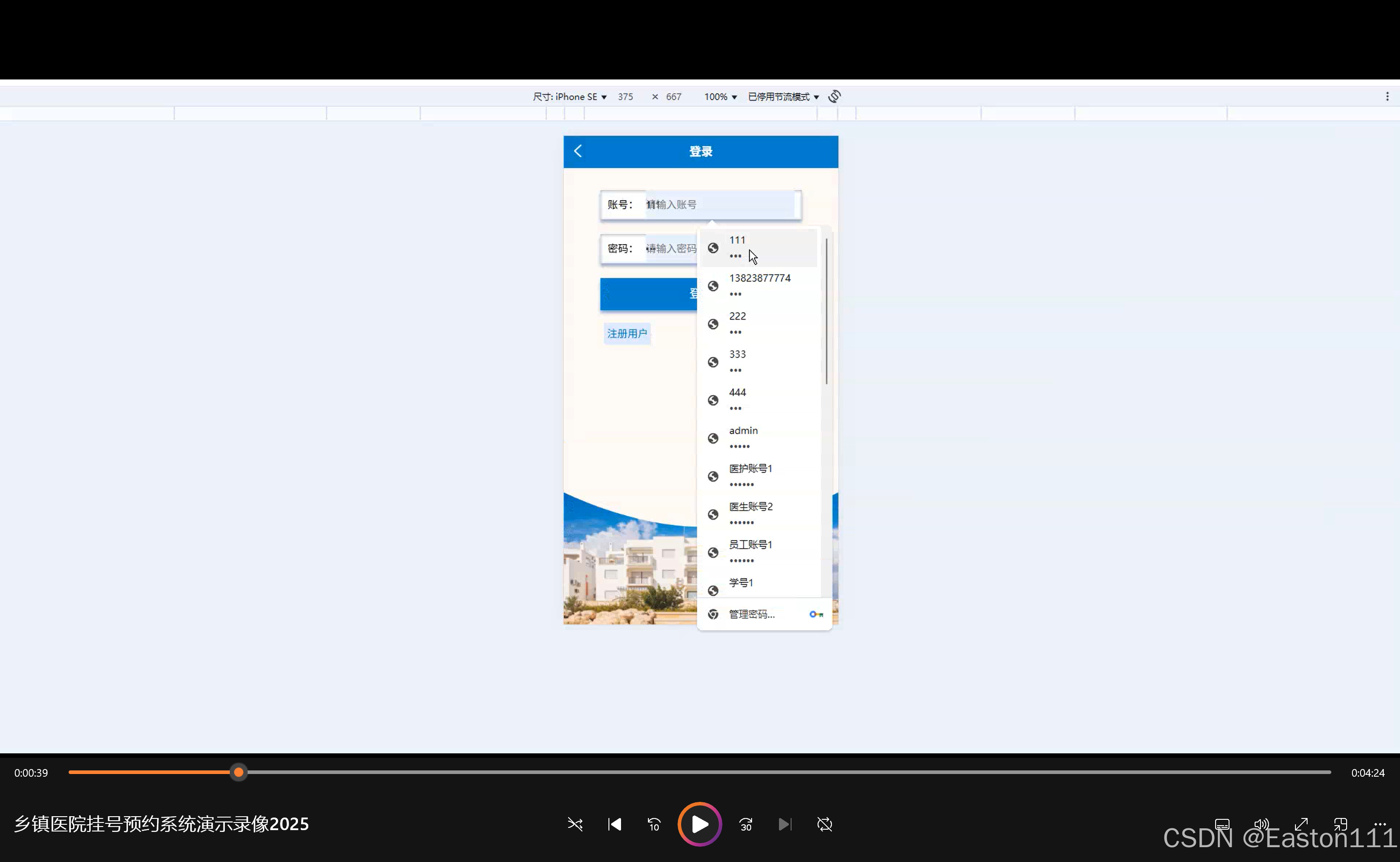Click the video progress slider handle

click(239, 773)
